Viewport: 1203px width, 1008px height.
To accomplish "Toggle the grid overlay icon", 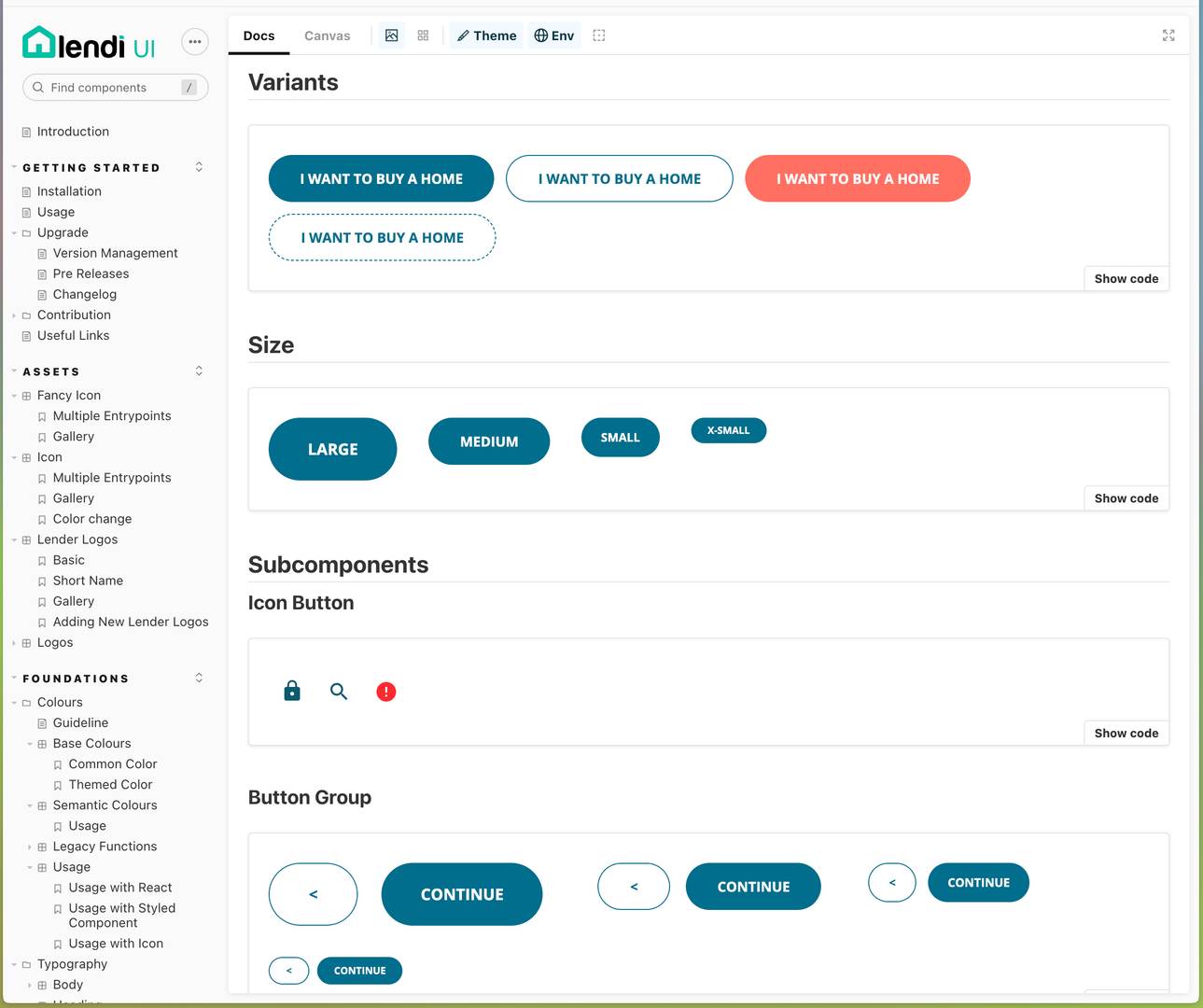I will point(423,35).
